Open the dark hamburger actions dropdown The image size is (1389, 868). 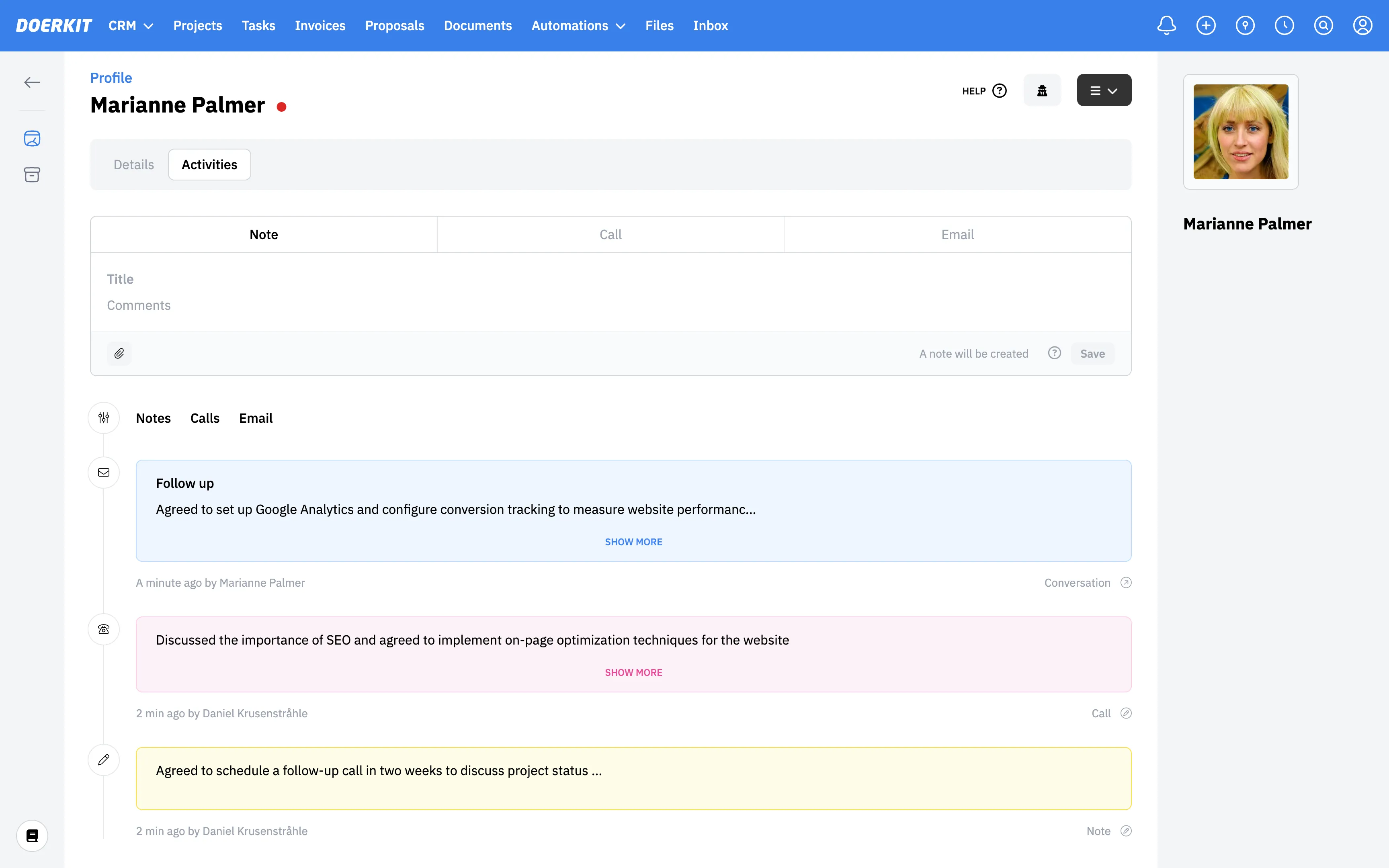pos(1104,90)
